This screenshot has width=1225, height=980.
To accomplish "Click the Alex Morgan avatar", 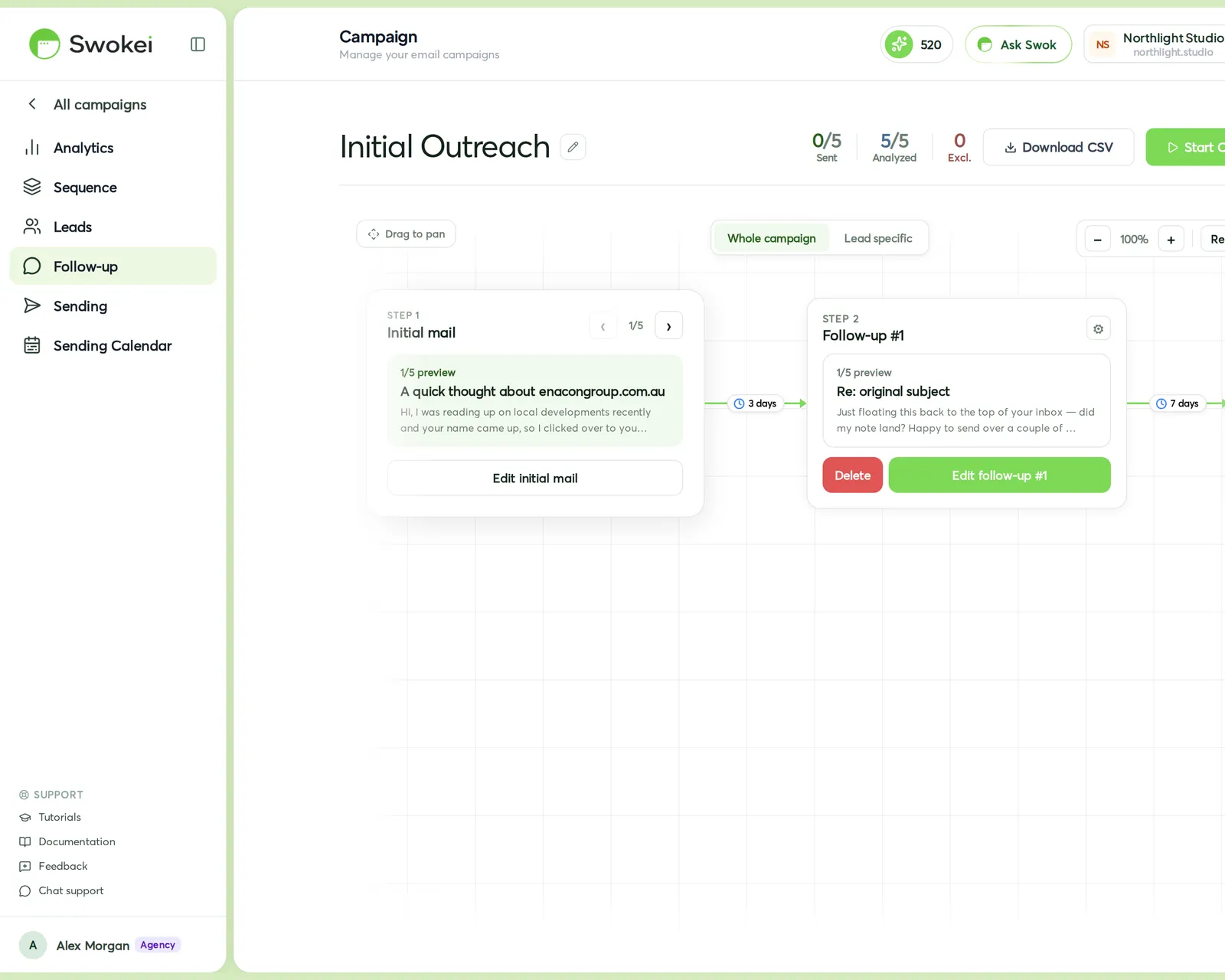I will click(x=33, y=945).
